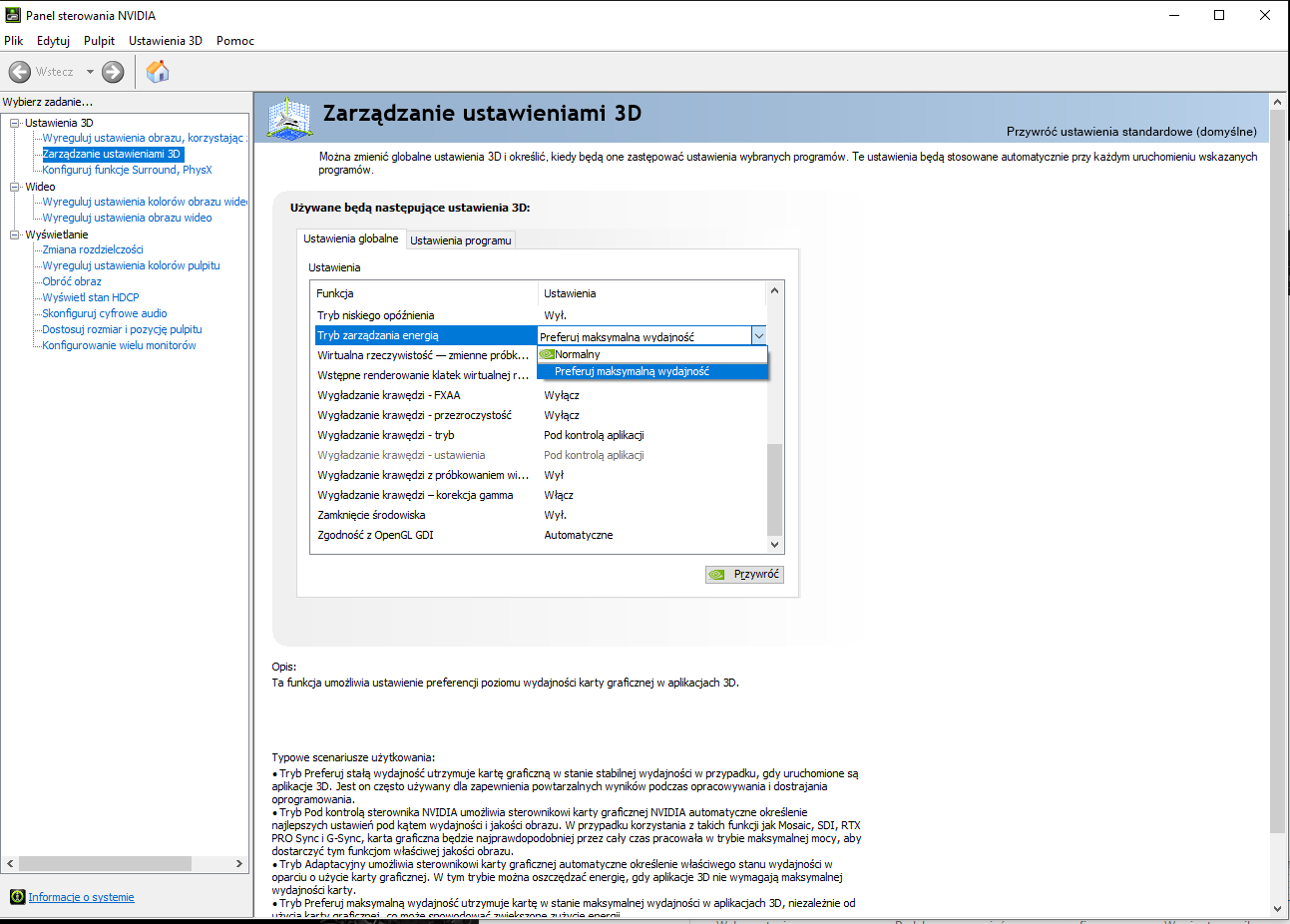Image resolution: width=1290 pixels, height=924 pixels.
Task: Open Zmiana rozdzielczości tree item
Action: pyautogui.click(x=93, y=249)
